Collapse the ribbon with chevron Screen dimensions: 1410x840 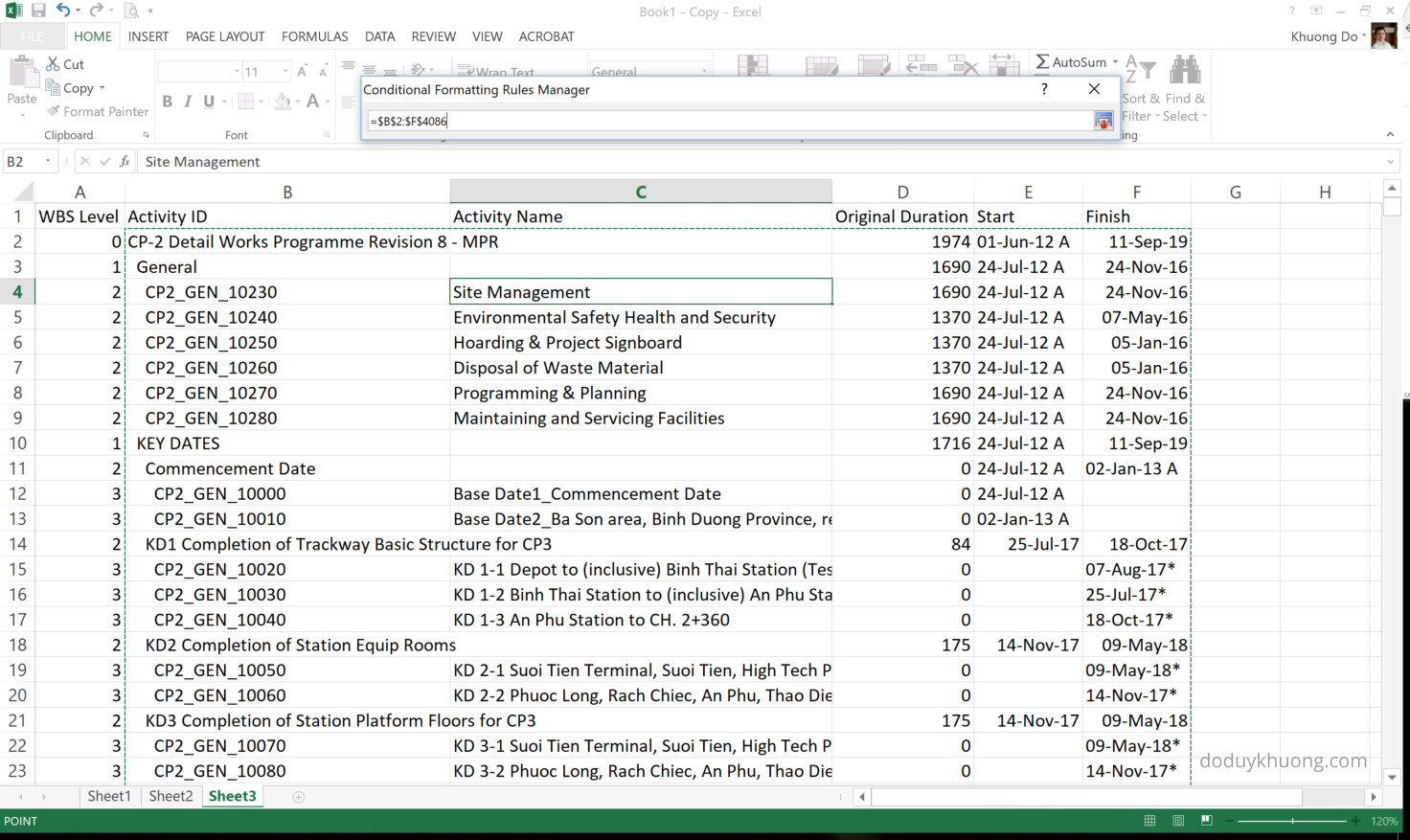[1390, 135]
